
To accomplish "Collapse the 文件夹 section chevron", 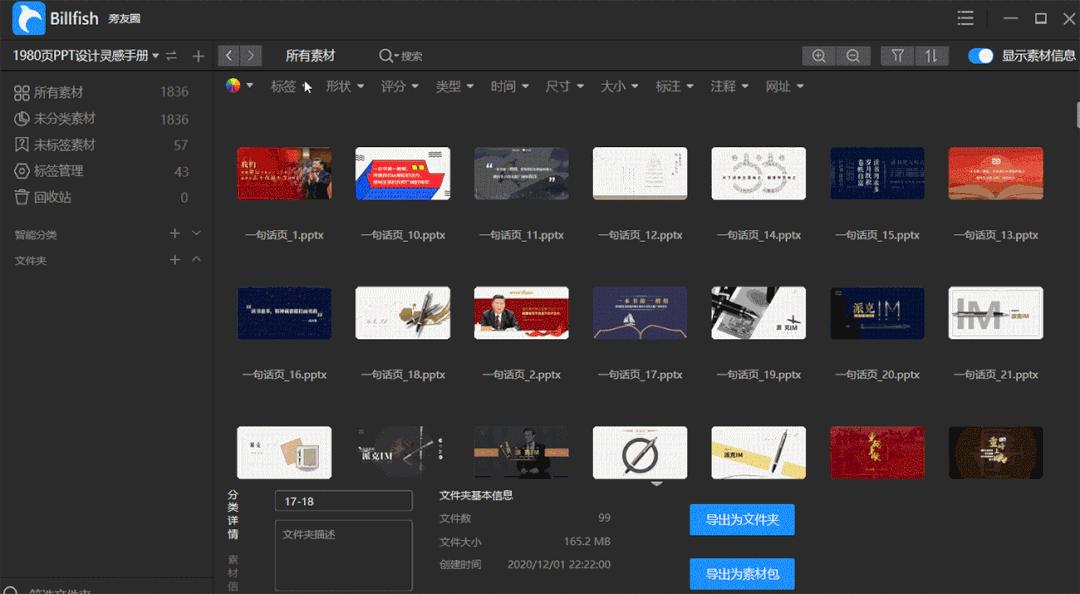I will 198,258.
